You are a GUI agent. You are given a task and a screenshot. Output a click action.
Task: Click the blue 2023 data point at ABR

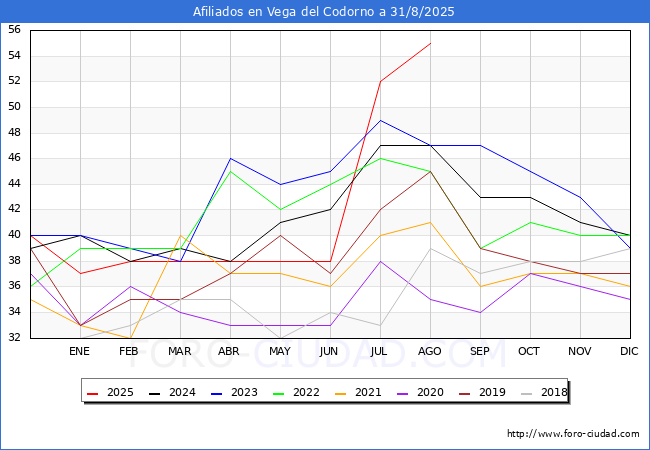(x=230, y=158)
